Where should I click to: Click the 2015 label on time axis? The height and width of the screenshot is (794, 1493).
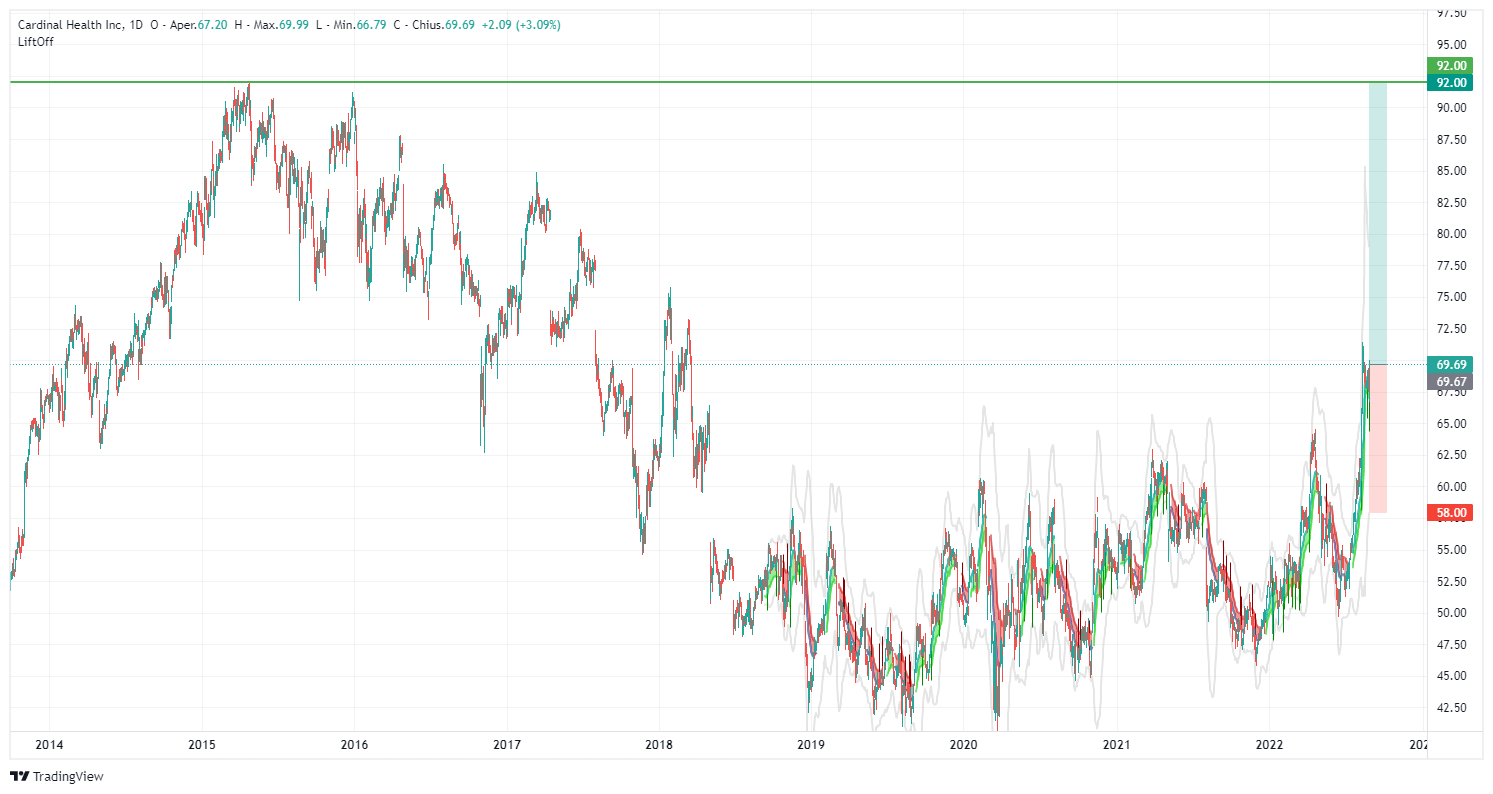click(x=202, y=744)
